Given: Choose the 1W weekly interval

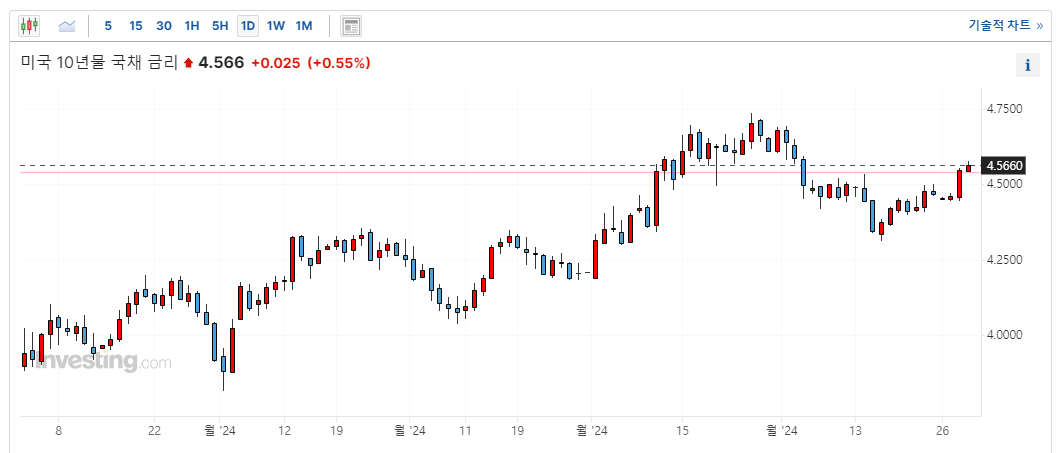Looking at the screenshot, I should [x=275, y=26].
